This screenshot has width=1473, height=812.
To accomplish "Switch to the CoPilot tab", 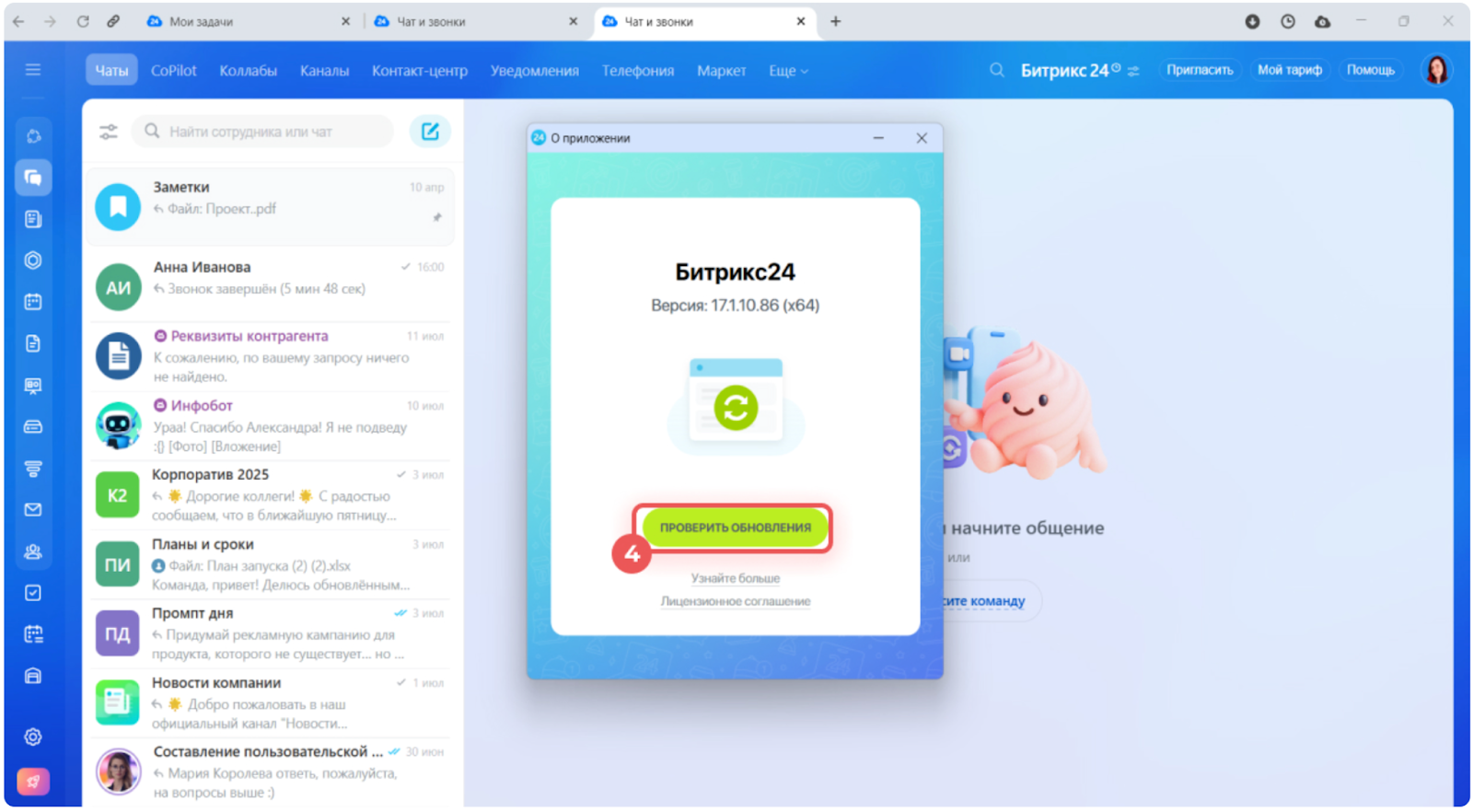I will tap(173, 70).
